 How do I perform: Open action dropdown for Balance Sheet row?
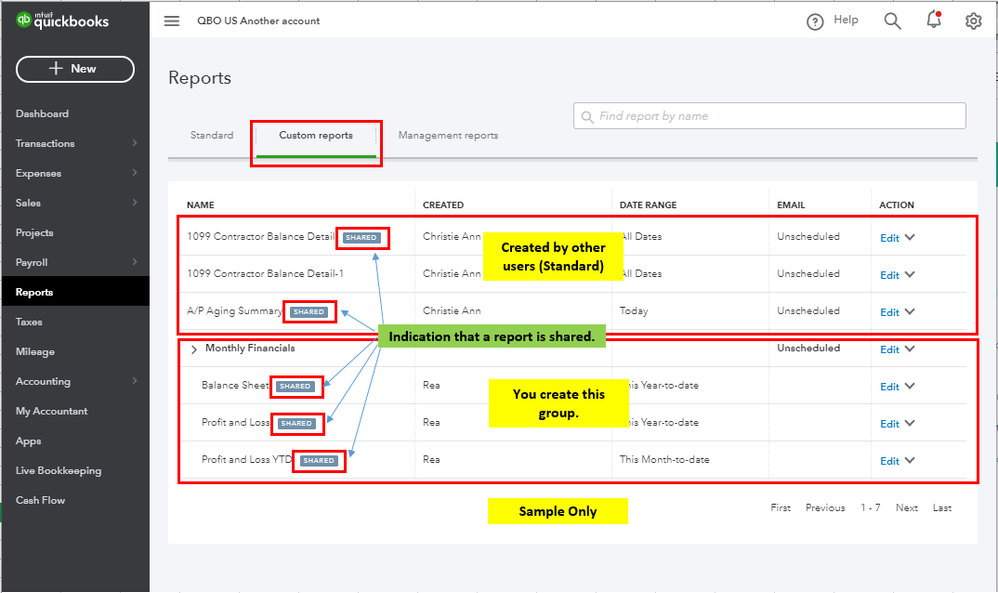[x=910, y=387]
